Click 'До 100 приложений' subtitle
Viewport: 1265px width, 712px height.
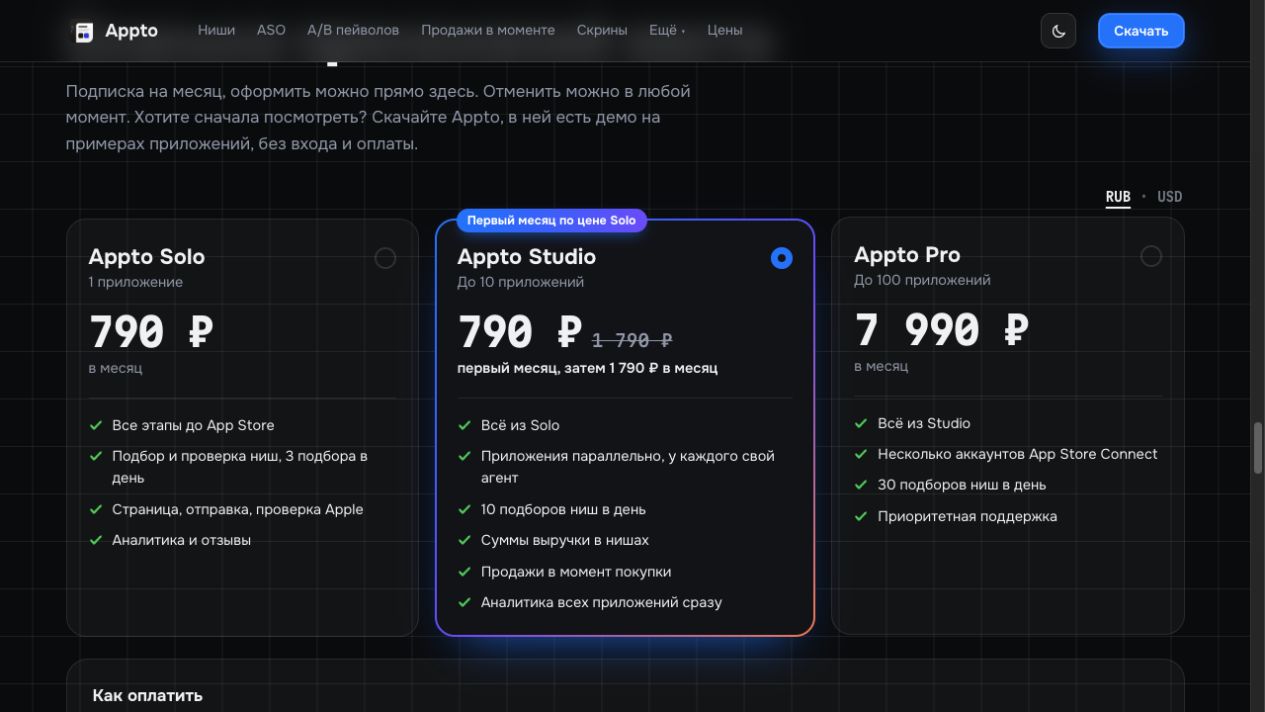(922, 280)
